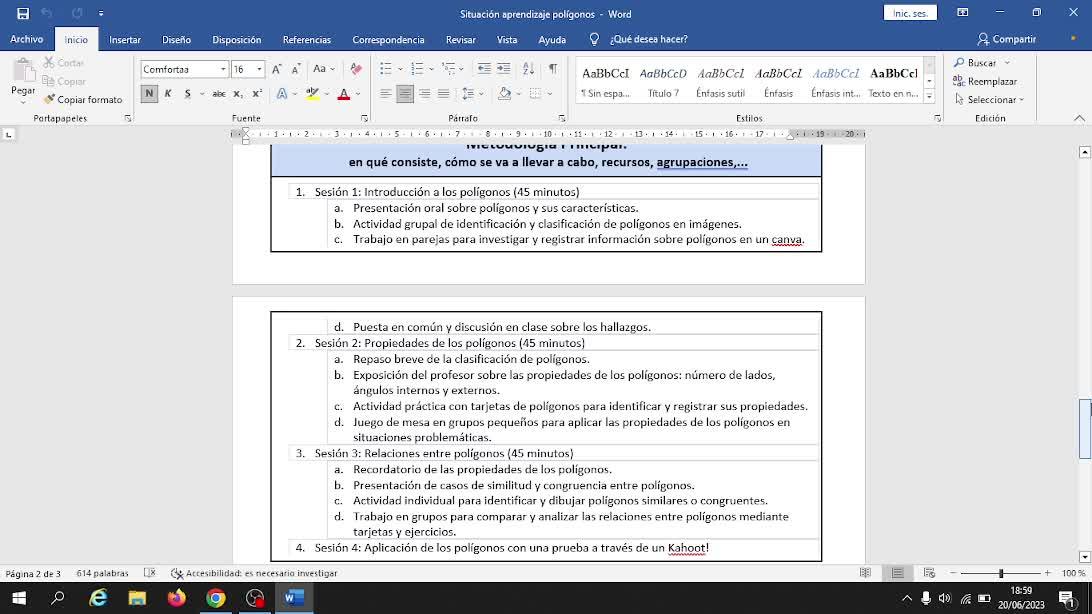Decrease paragraph indent
The width and height of the screenshot is (1092, 614).
483,68
